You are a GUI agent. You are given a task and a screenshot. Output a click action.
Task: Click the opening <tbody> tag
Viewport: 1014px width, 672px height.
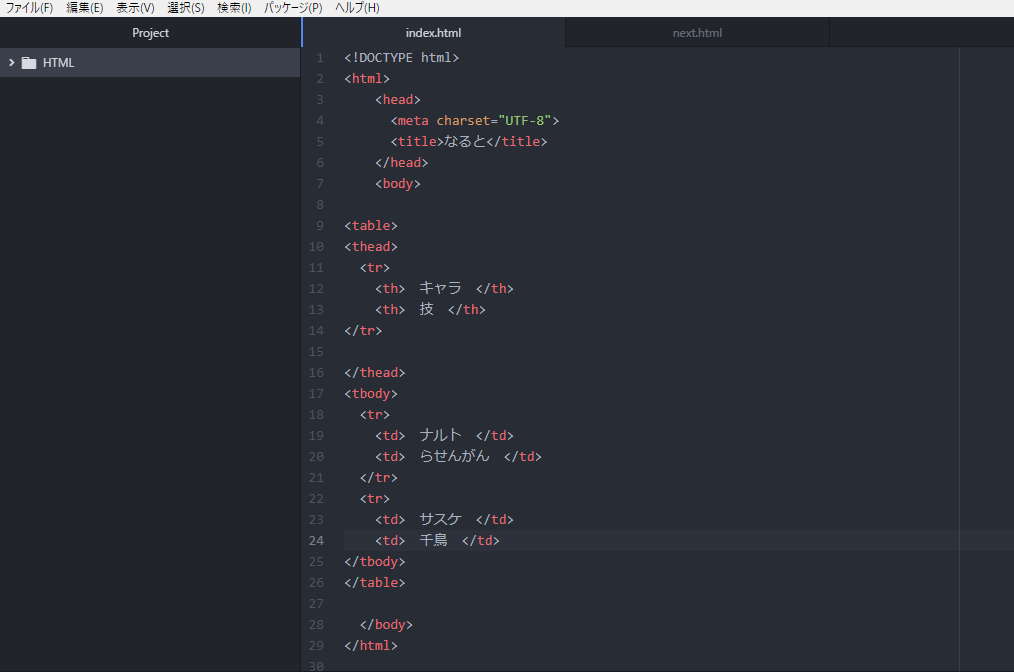pyautogui.click(x=371, y=394)
